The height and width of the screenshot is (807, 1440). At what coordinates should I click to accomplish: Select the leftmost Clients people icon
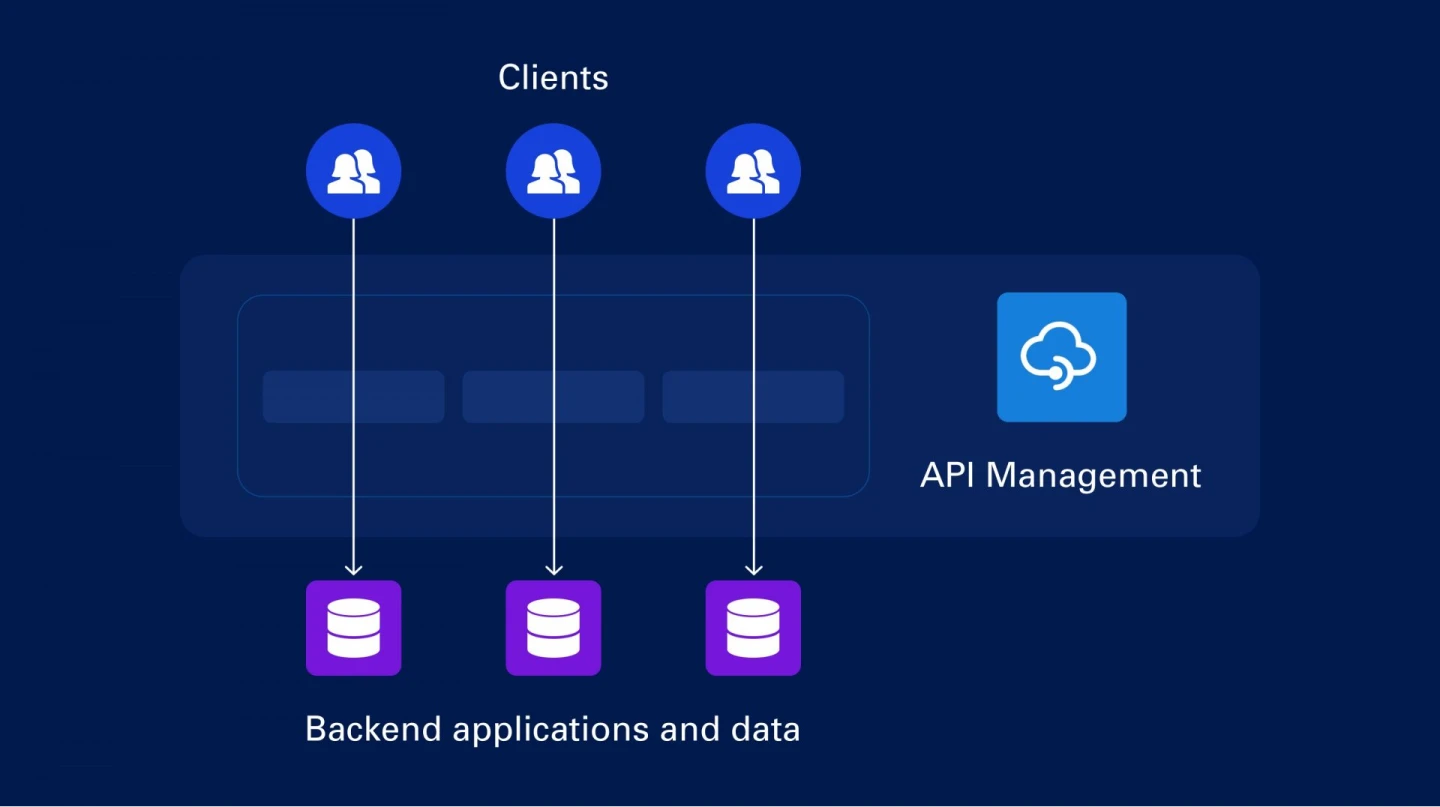pyautogui.click(x=353, y=171)
